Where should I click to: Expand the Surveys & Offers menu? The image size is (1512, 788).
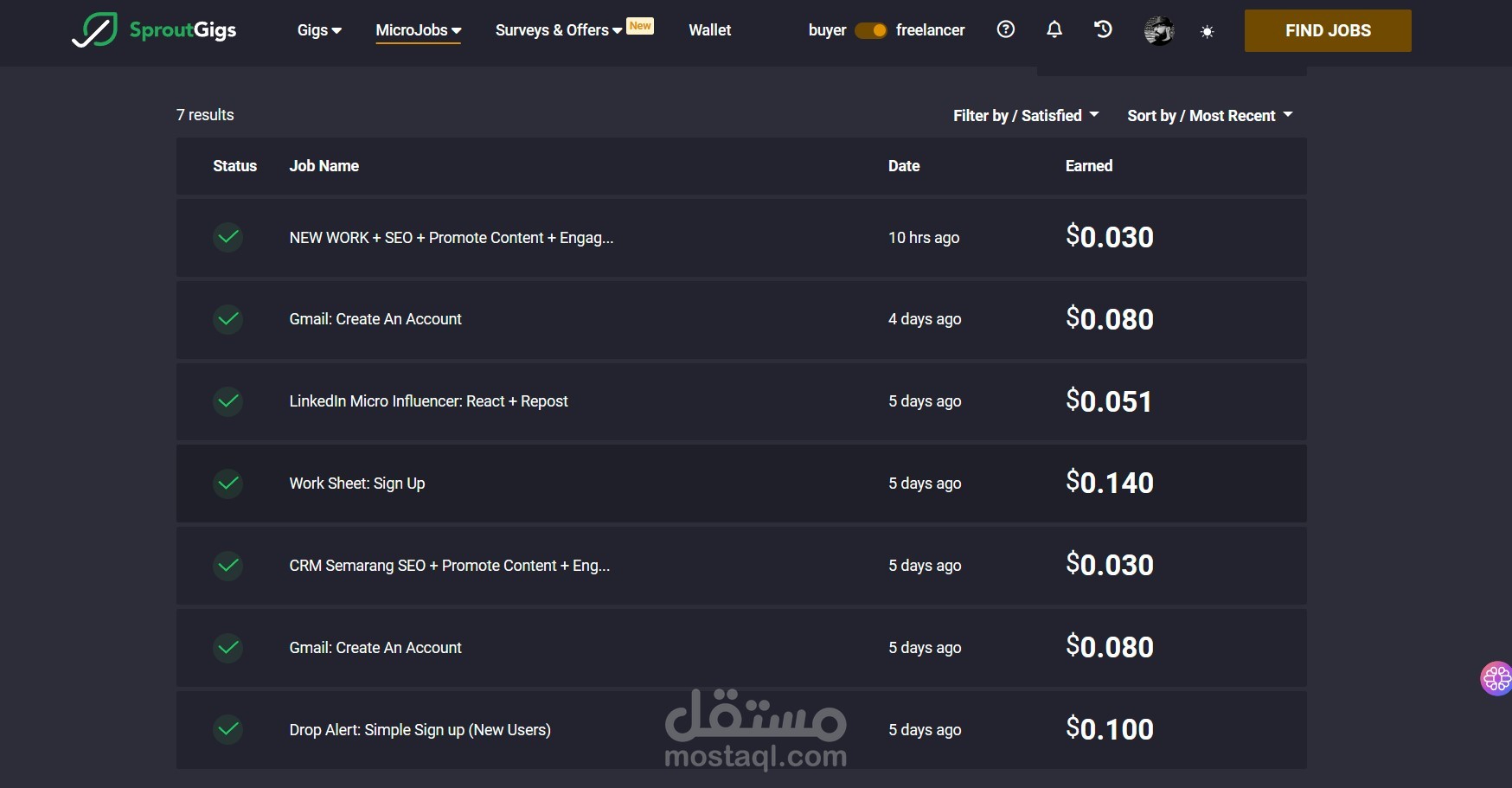pyautogui.click(x=559, y=30)
